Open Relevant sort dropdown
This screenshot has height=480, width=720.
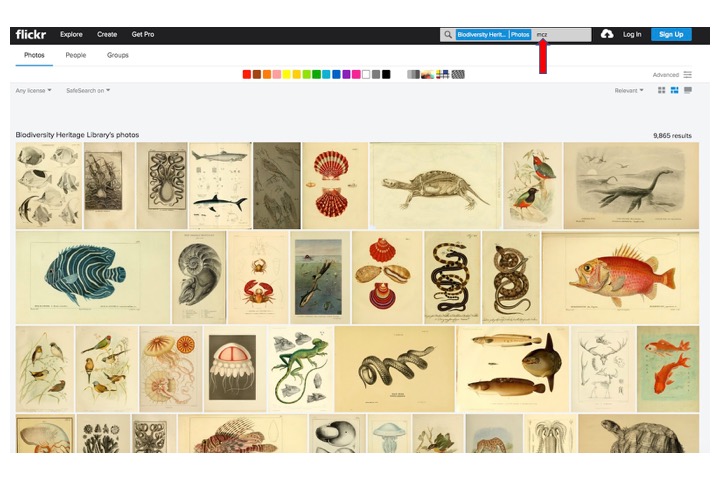pos(629,90)
